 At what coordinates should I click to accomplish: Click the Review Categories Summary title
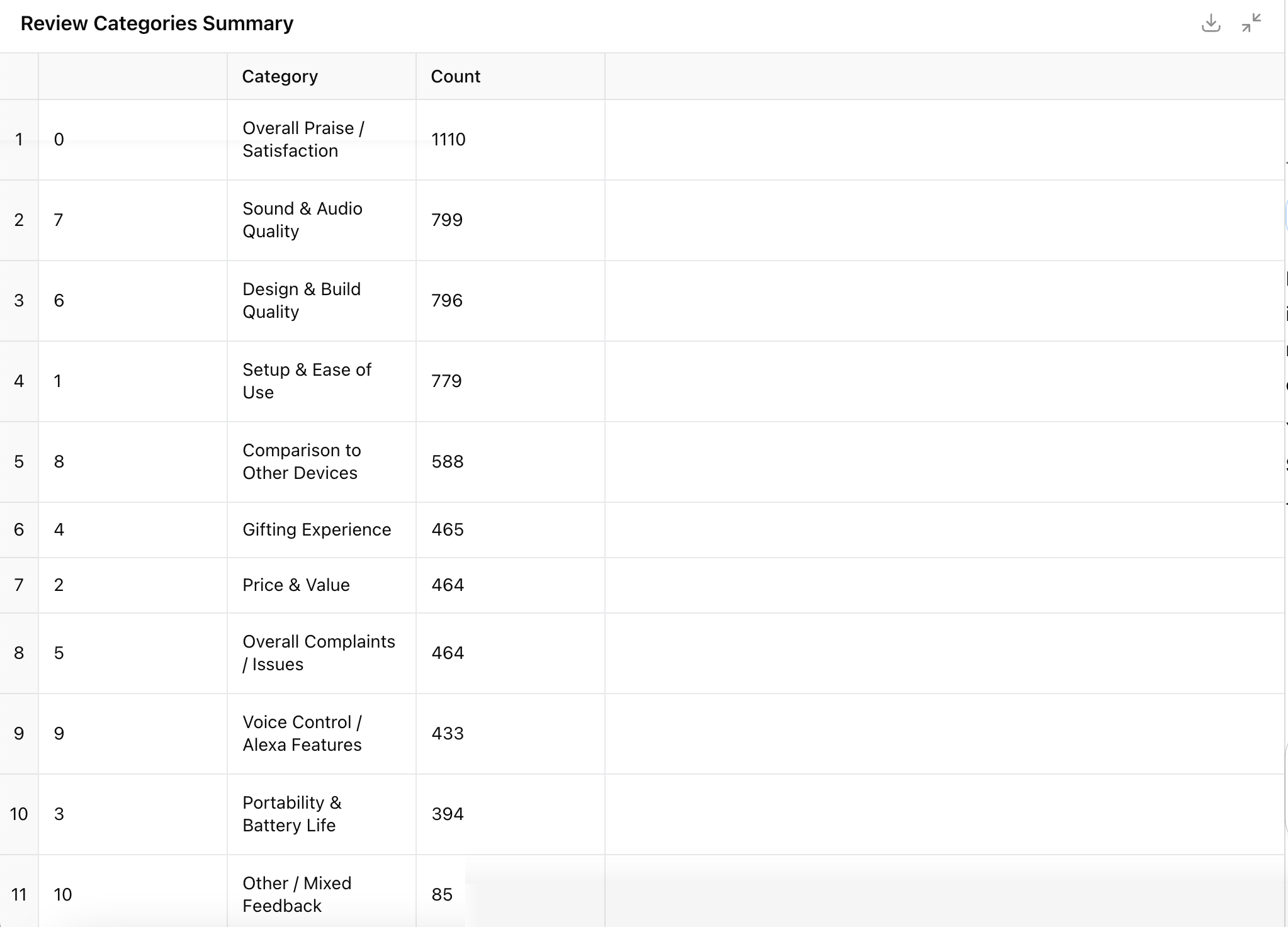coord(157,23)
